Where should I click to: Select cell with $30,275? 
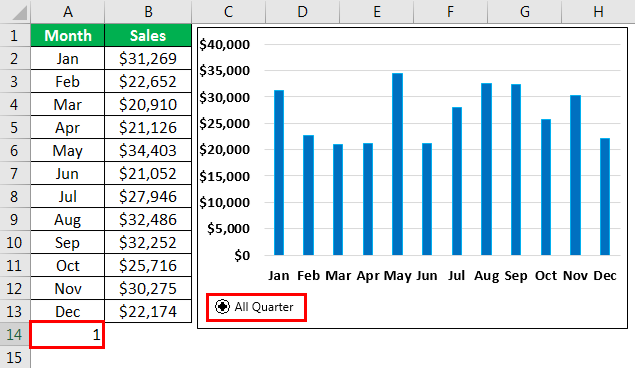[148, 289]
